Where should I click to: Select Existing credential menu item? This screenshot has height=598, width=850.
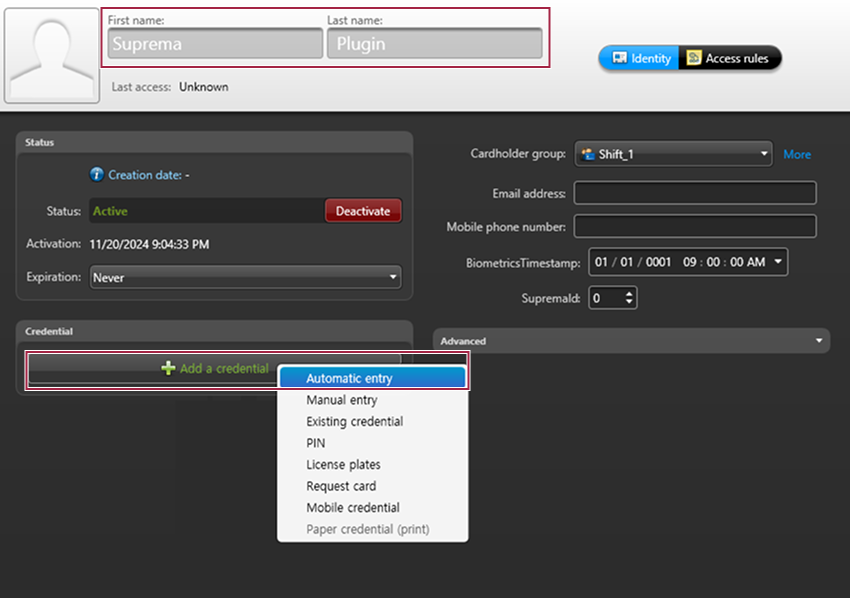coord(354,422)
